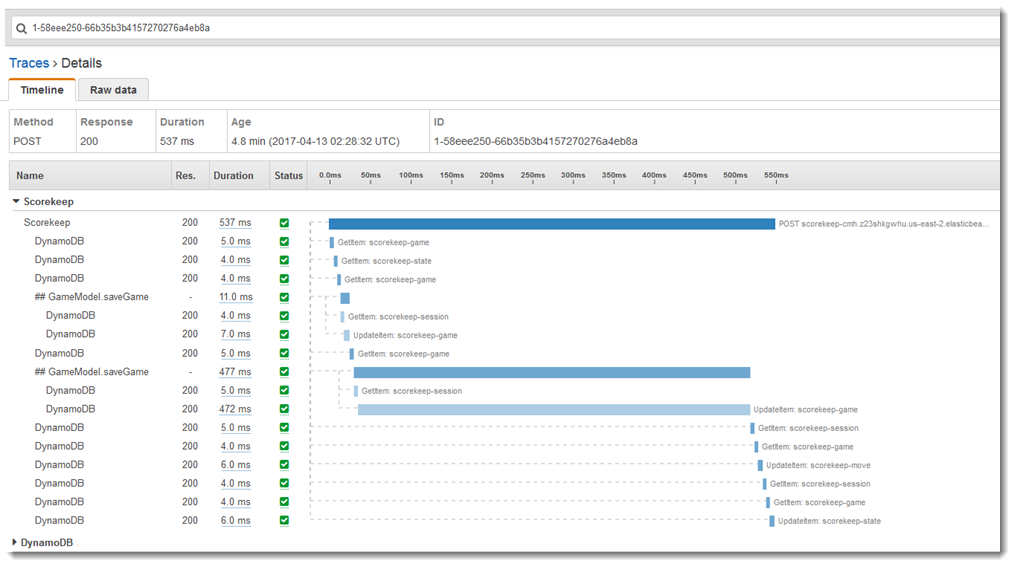Click status check icon for 11.0 ms saveGame row
The width and height of the screenshot is (1015, 567).
coord(284,297)
